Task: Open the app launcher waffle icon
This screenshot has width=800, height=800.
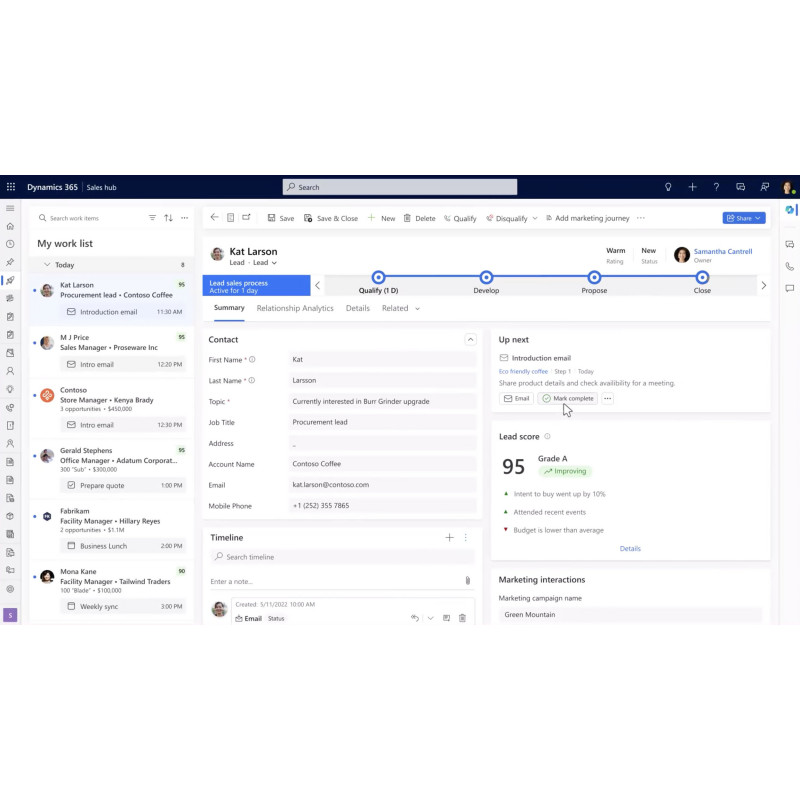Action: [x=11, y=187]
